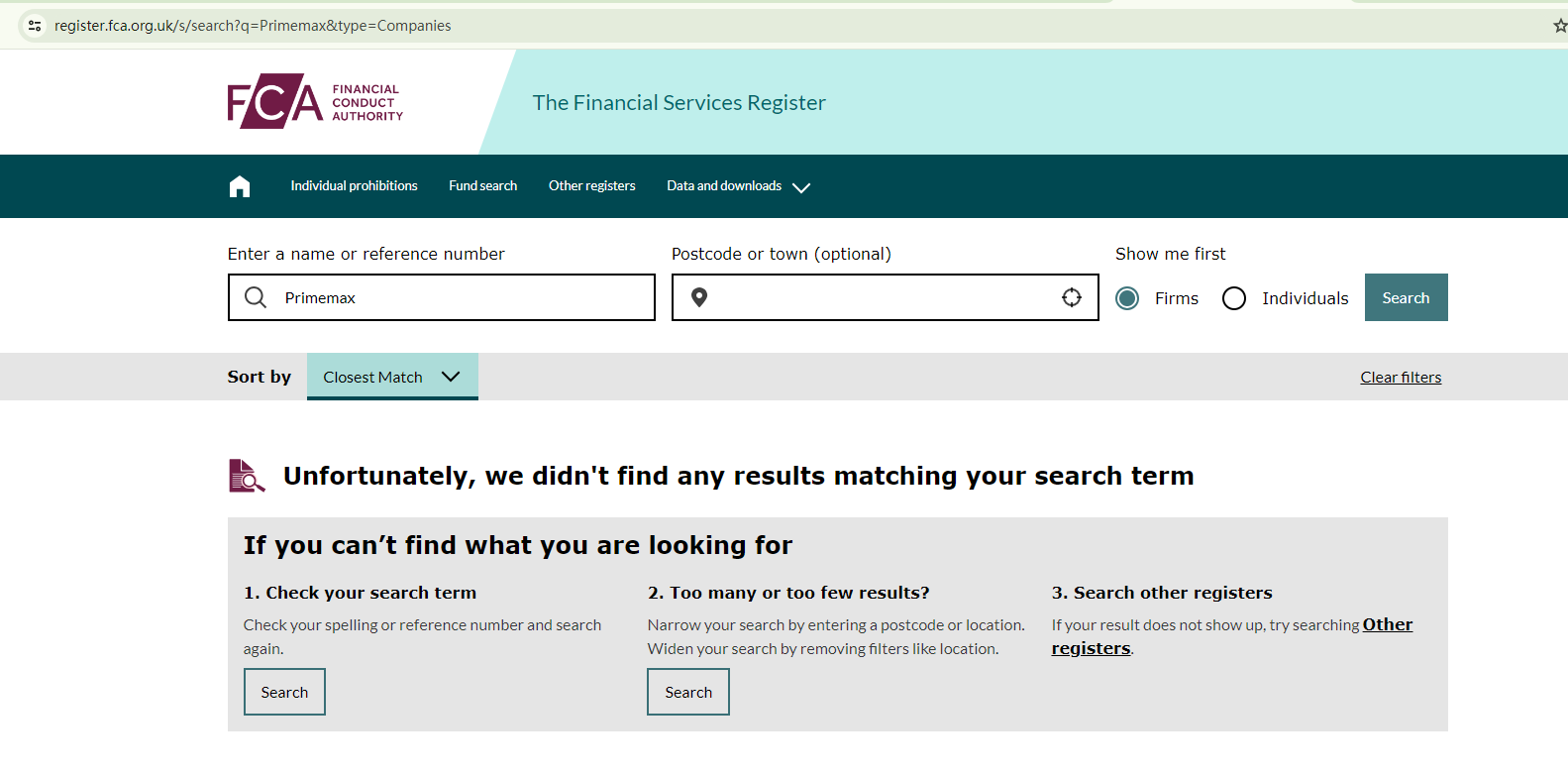The width and height of the screenshot is (1568, 776).
Task: Click the FCA logo
Action: (315, 101)
